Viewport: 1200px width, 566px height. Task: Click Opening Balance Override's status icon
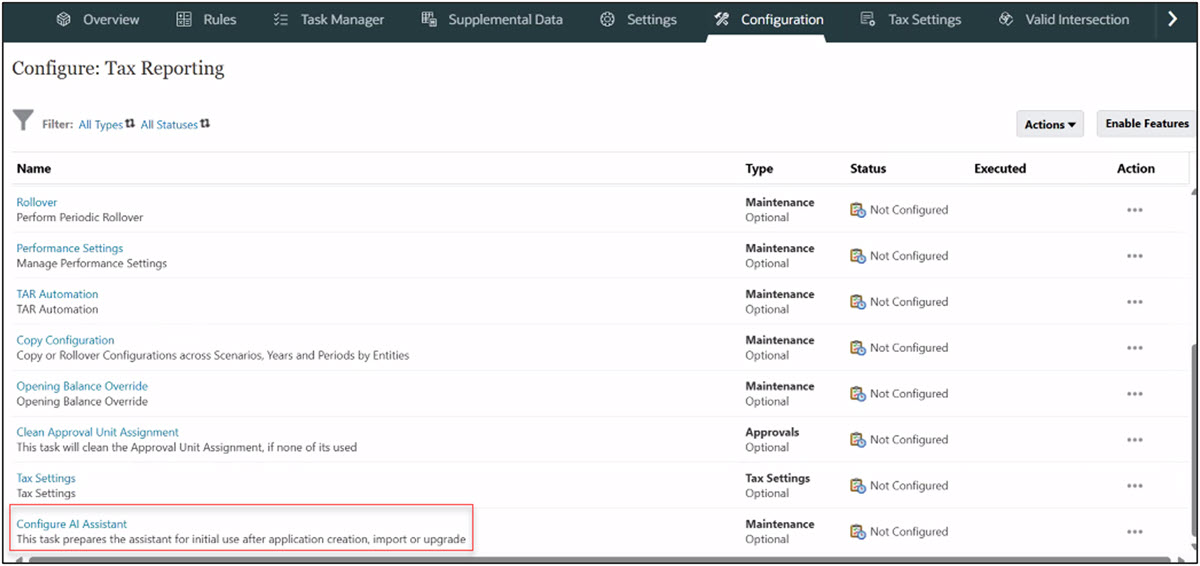[x=858, y=394]
